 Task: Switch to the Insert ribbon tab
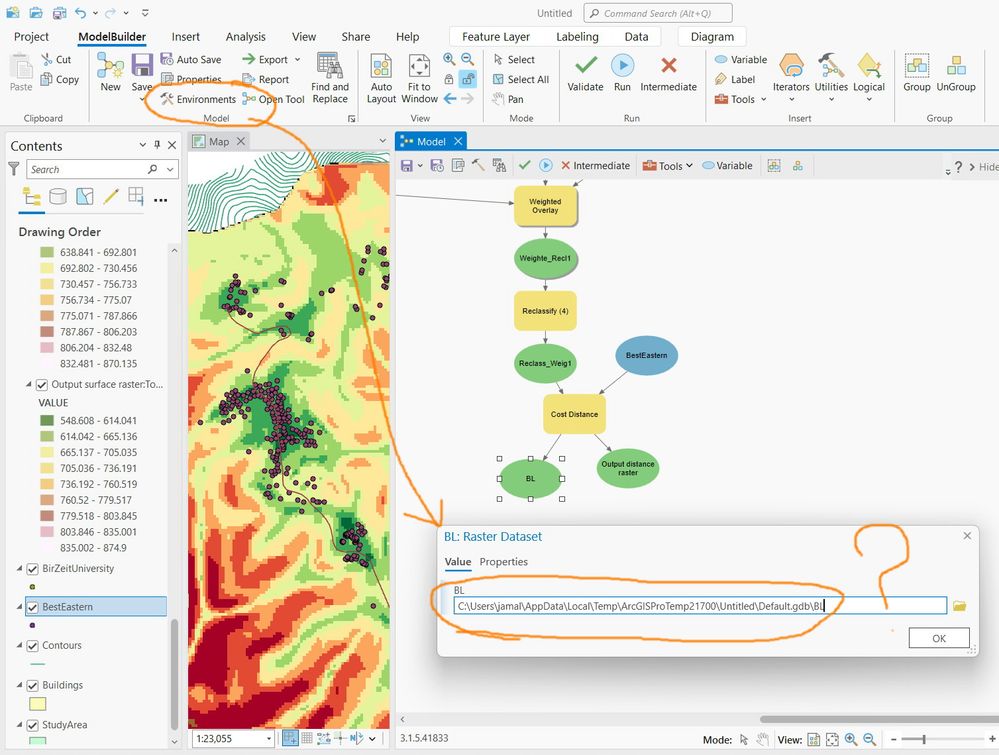[185, 37]
